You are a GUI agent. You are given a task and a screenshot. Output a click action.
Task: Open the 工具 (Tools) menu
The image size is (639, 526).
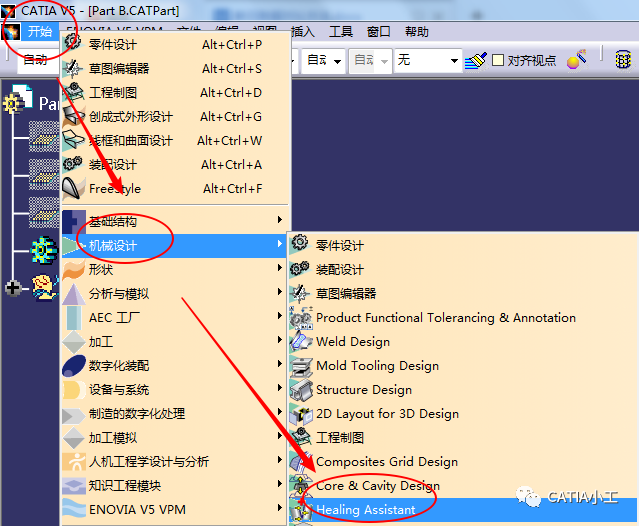point(341,31)
